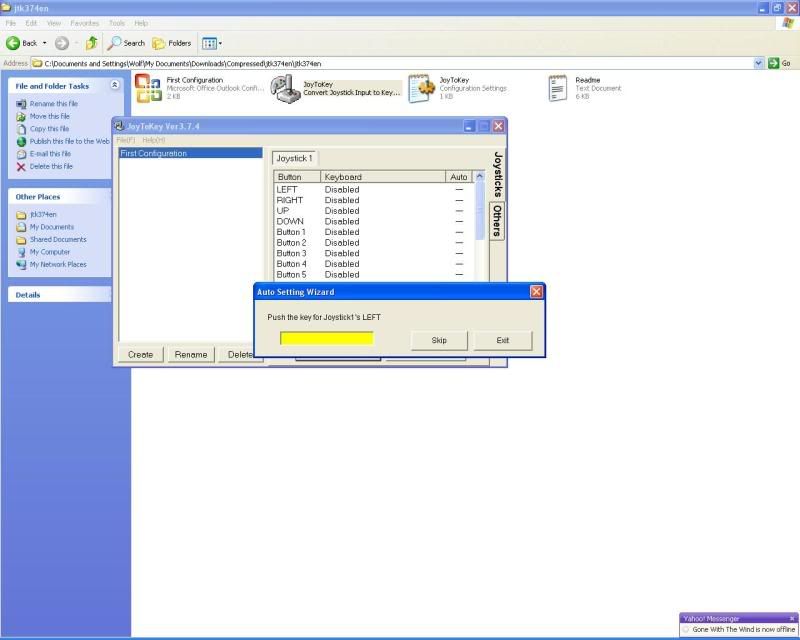Open the First Configuration Outlook file icon
Image resolution: width=800 pixels, height=640 pixels.
[149, 89]
